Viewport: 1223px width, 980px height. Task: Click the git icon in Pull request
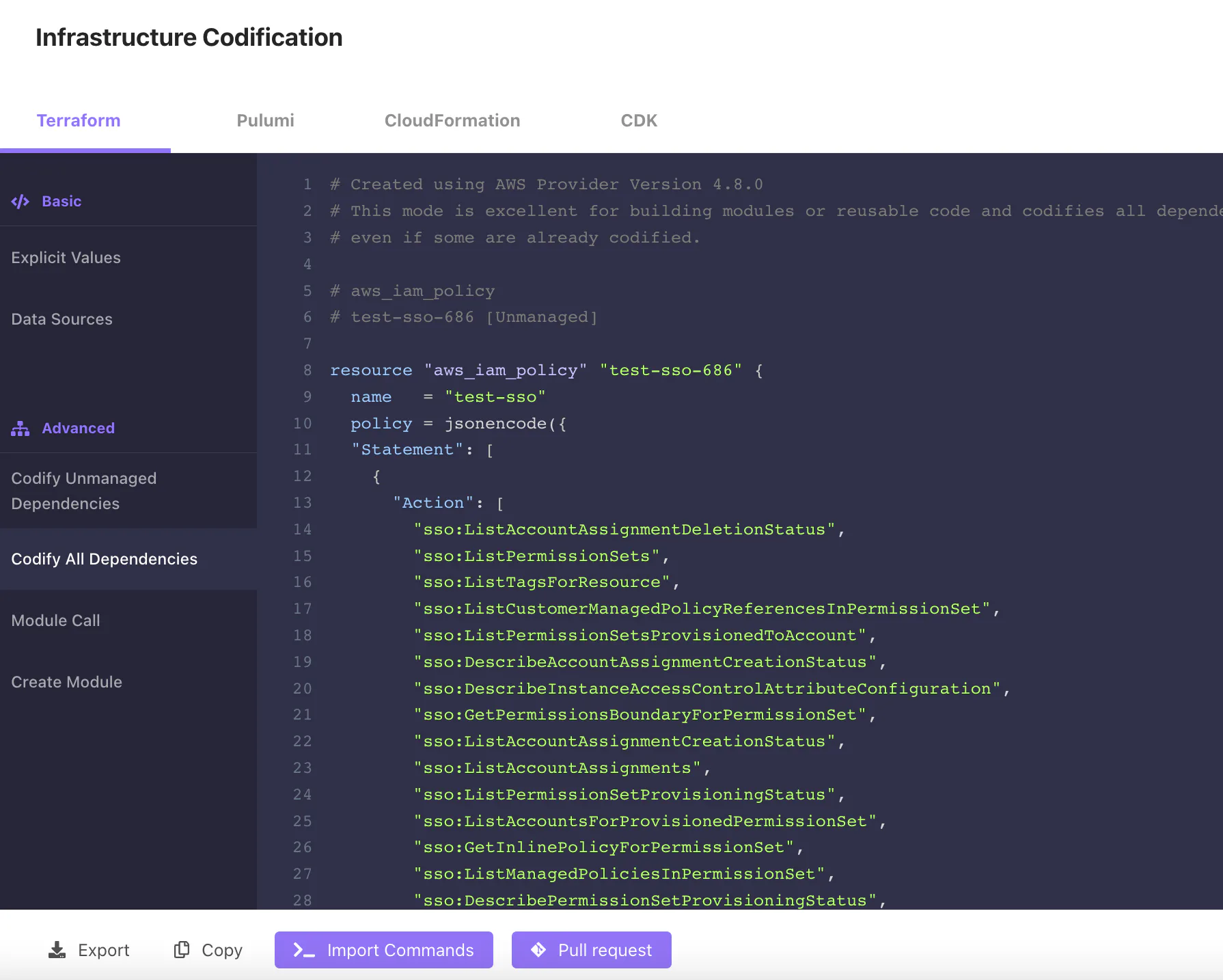point(538,950)
